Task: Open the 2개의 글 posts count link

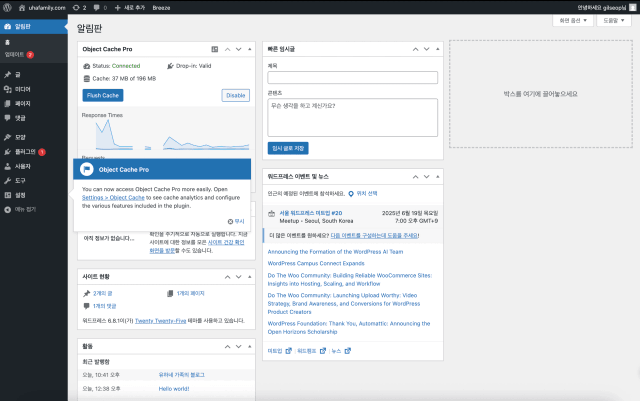Action: click(x=102, y=294)
